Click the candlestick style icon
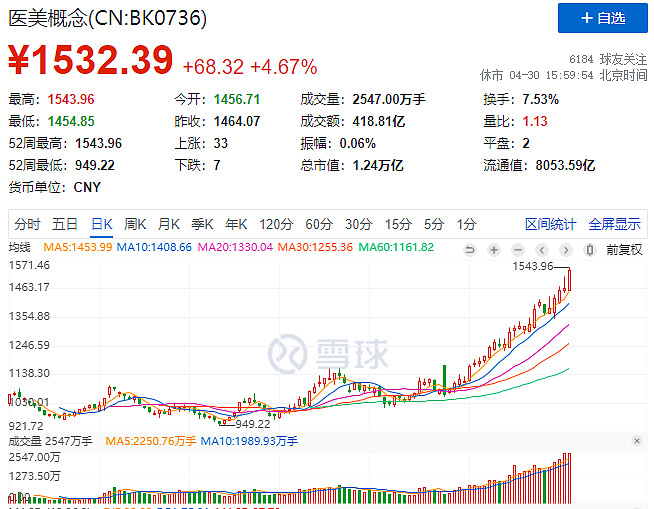This screenshot has height=509, width=654. [x=590, y=250]
